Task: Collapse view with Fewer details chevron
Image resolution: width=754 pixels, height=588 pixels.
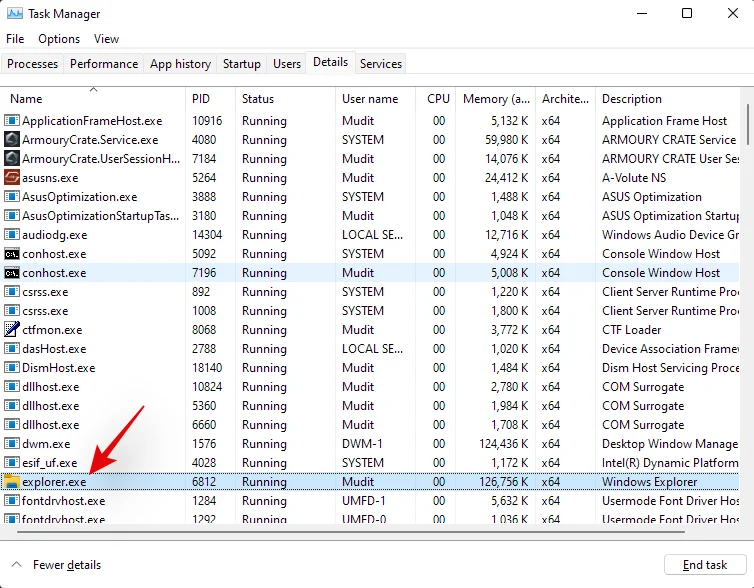Action: (x=17, y=565)
